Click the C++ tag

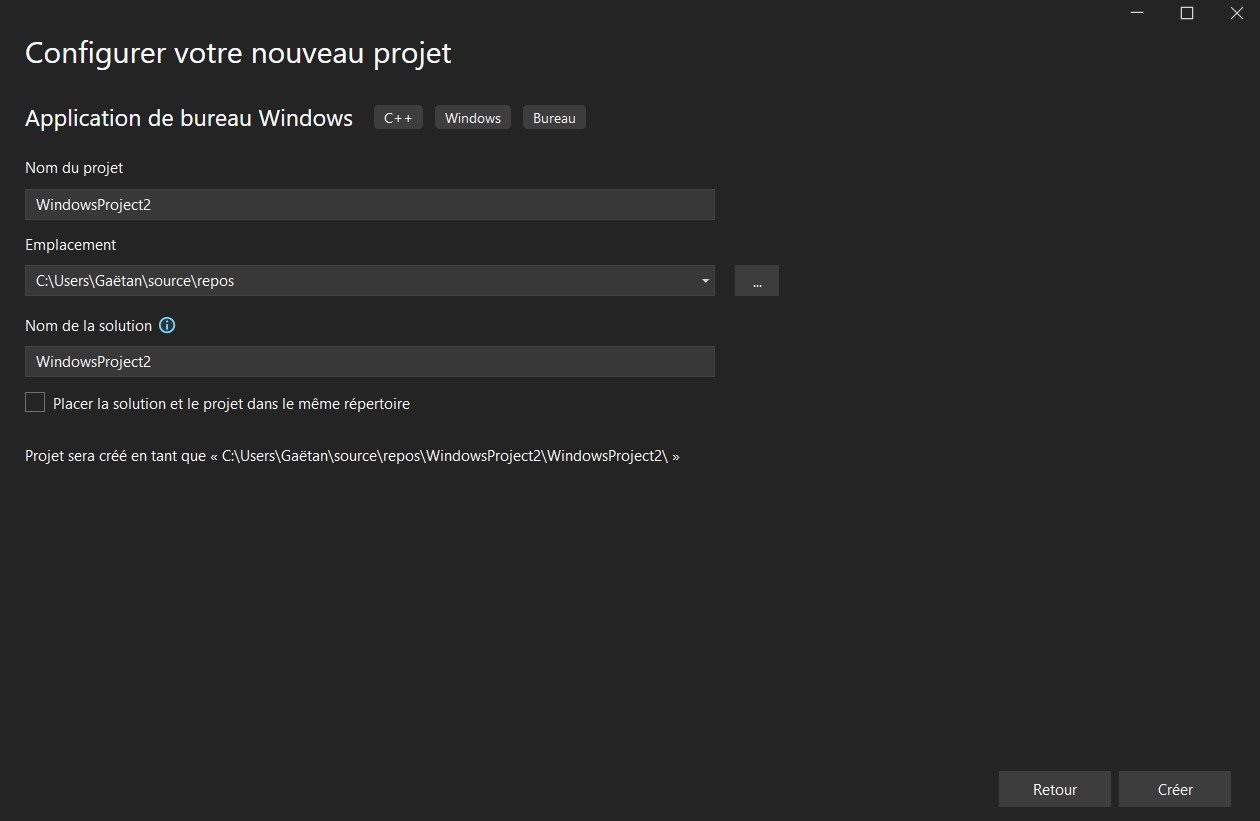pos(398,118)
